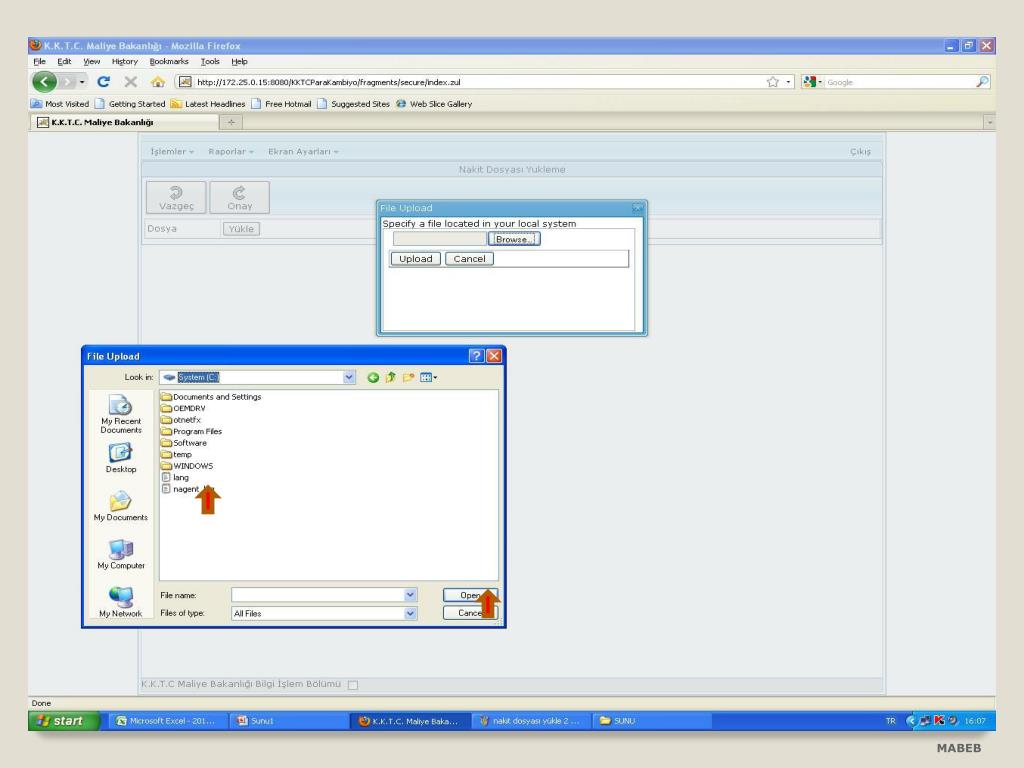Open the search engine selector dropdown
Viewport: 1024px width, 768px height.
tap(812, 82)
